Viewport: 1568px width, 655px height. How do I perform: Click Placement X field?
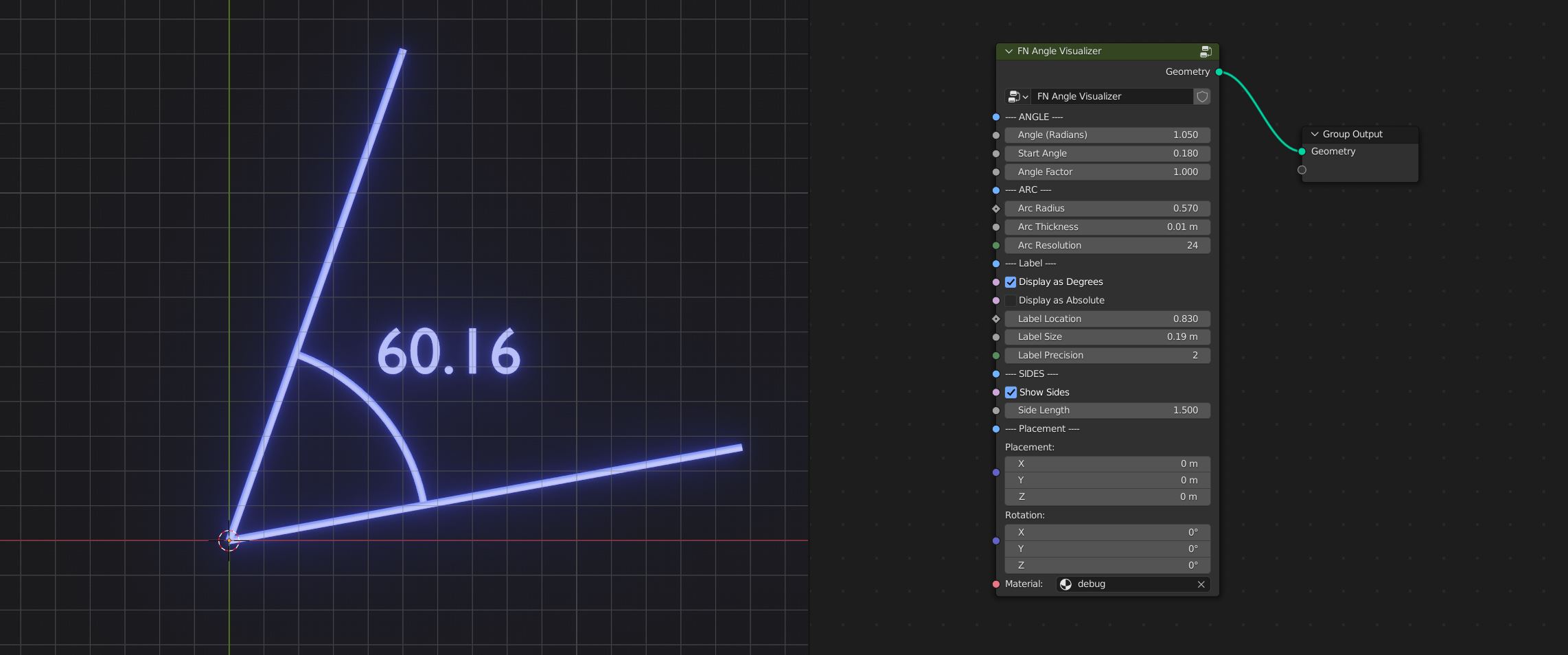(x=1107, y=464)
